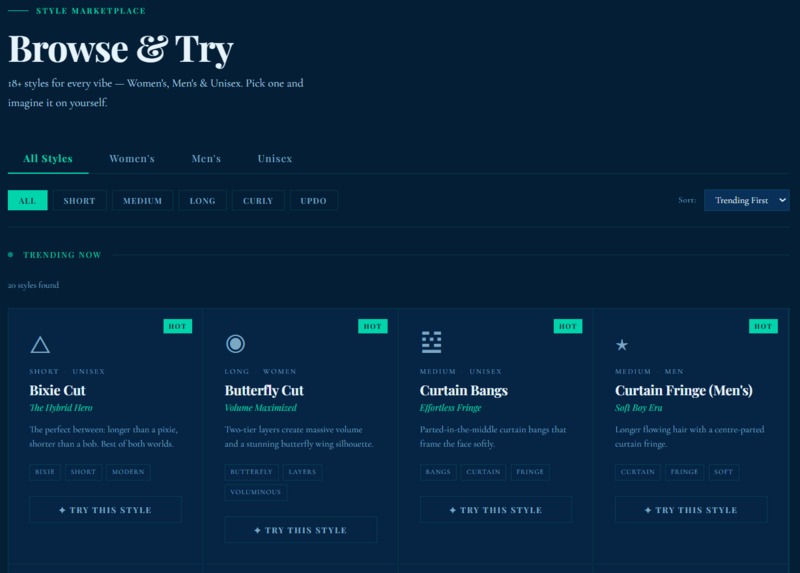This screenshot has height=573, width=800.
Task: Select the ALL length filter
Action: tap(28, 201)
